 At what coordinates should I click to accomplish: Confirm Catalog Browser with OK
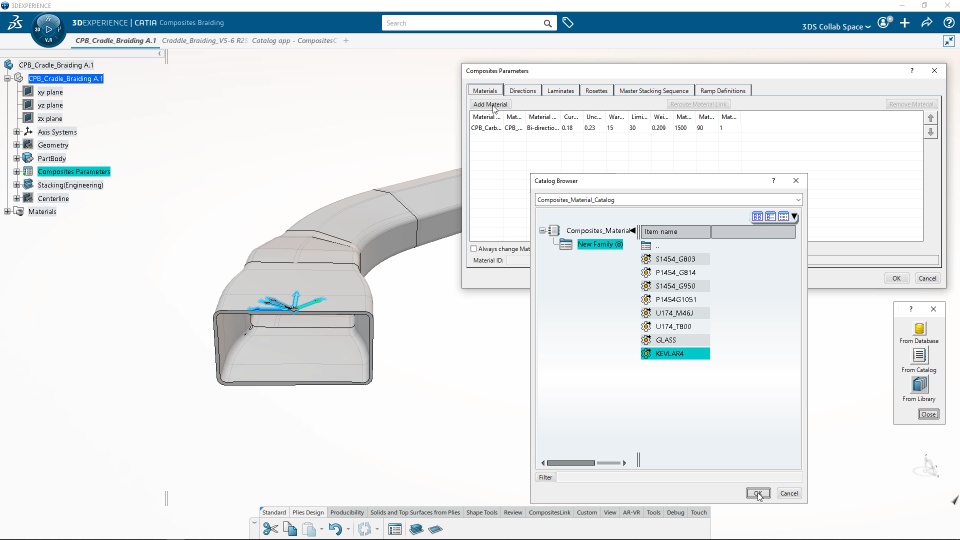758,493
